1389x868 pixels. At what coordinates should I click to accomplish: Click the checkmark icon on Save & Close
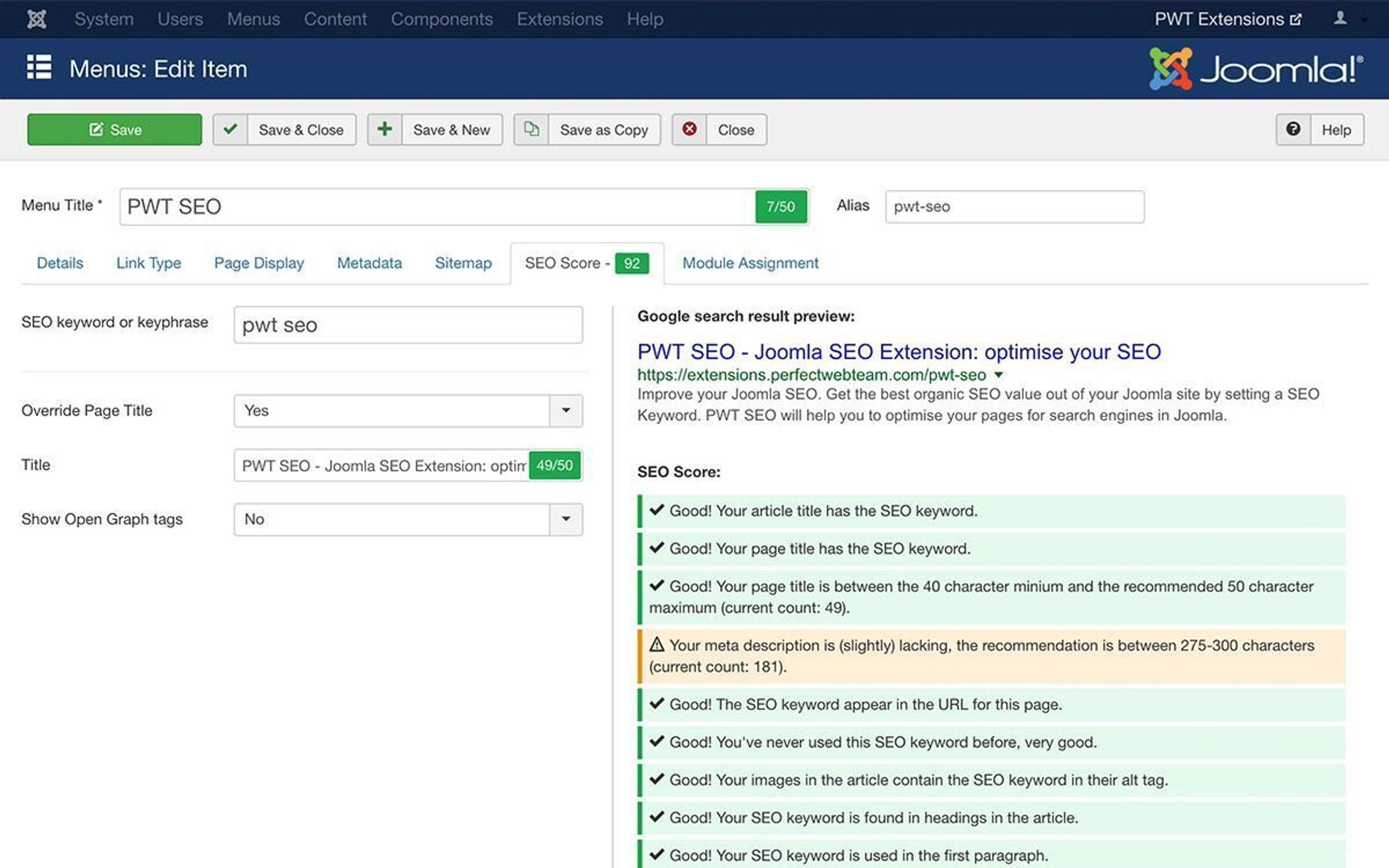click(230, 130)
